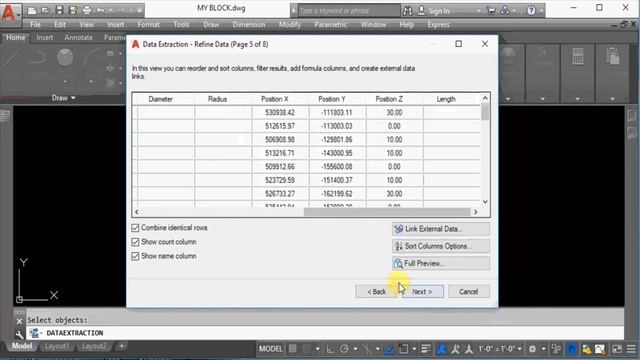Click the A360 connect icon beside the cart
The width and height of the screenshot is (640, 360).
[505, 11]
